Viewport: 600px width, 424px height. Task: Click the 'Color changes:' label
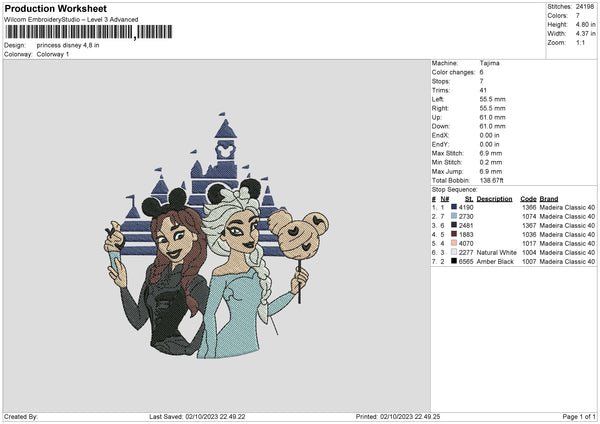click(x=453, y=72)
